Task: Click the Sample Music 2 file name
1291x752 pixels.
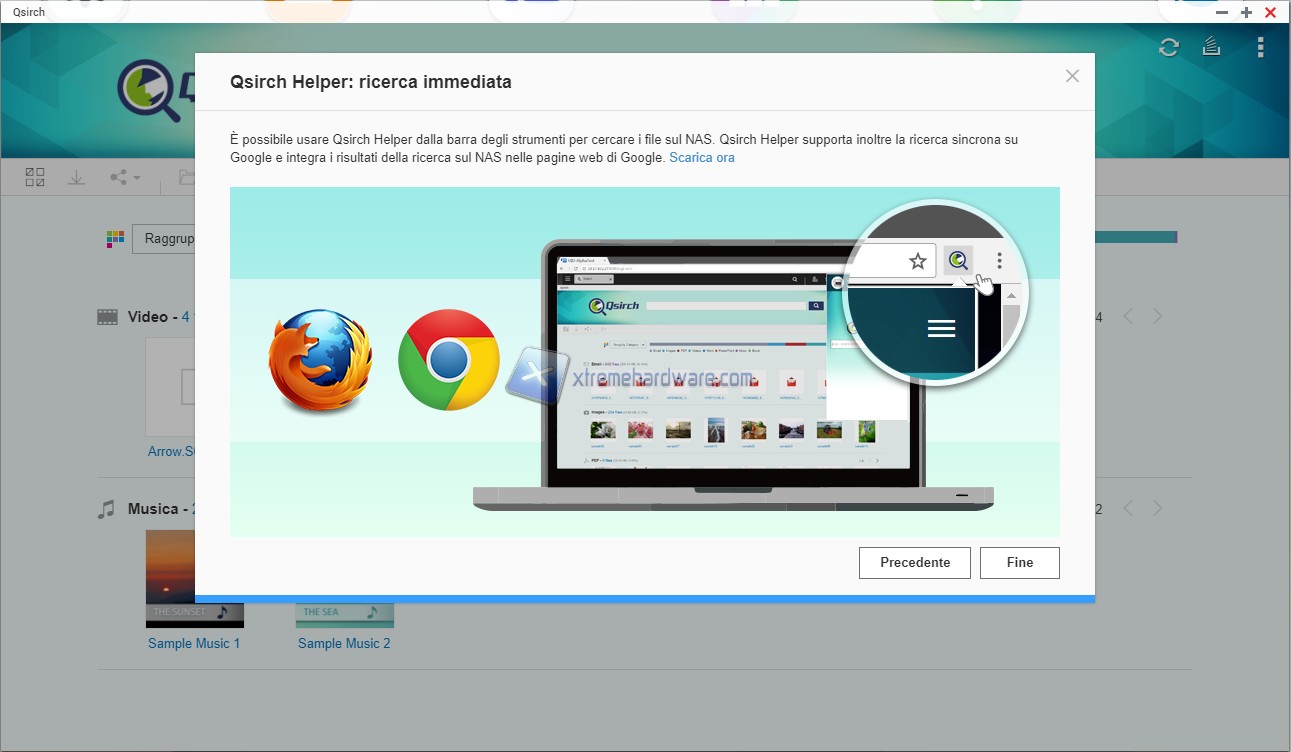Action: point(344,643)
